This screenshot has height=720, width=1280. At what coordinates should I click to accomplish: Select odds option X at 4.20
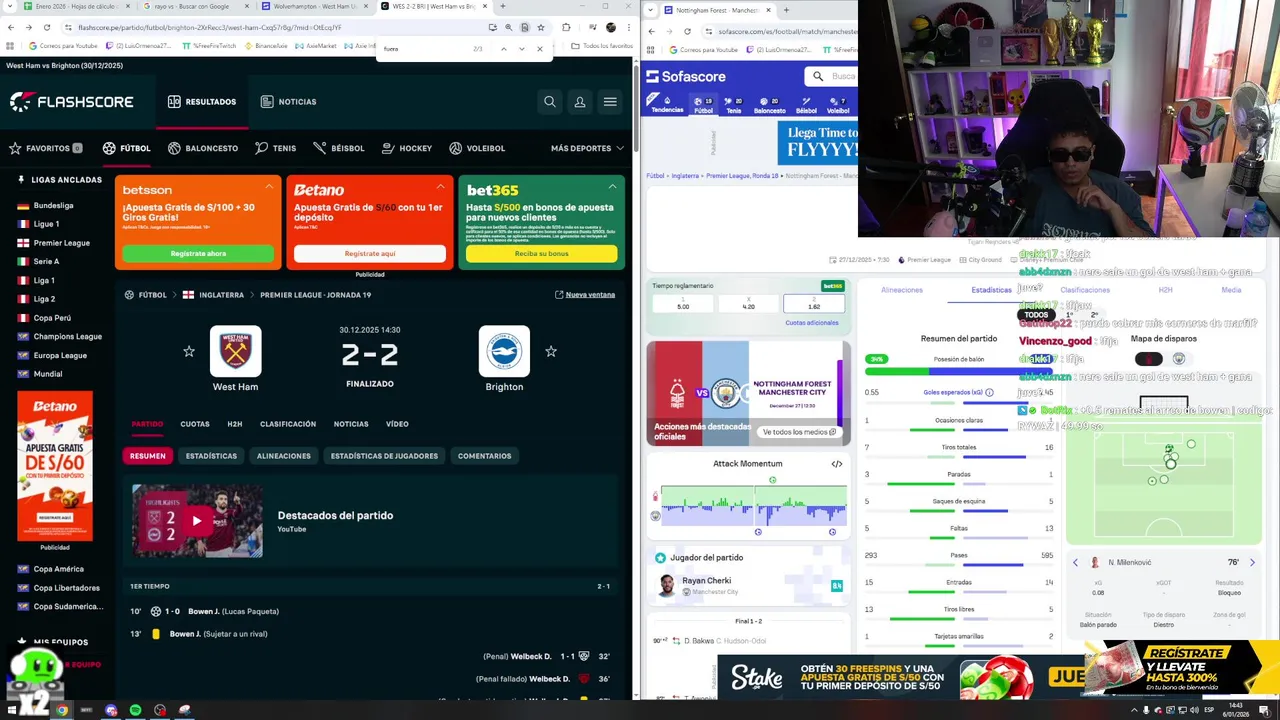(x=748, y=303)
